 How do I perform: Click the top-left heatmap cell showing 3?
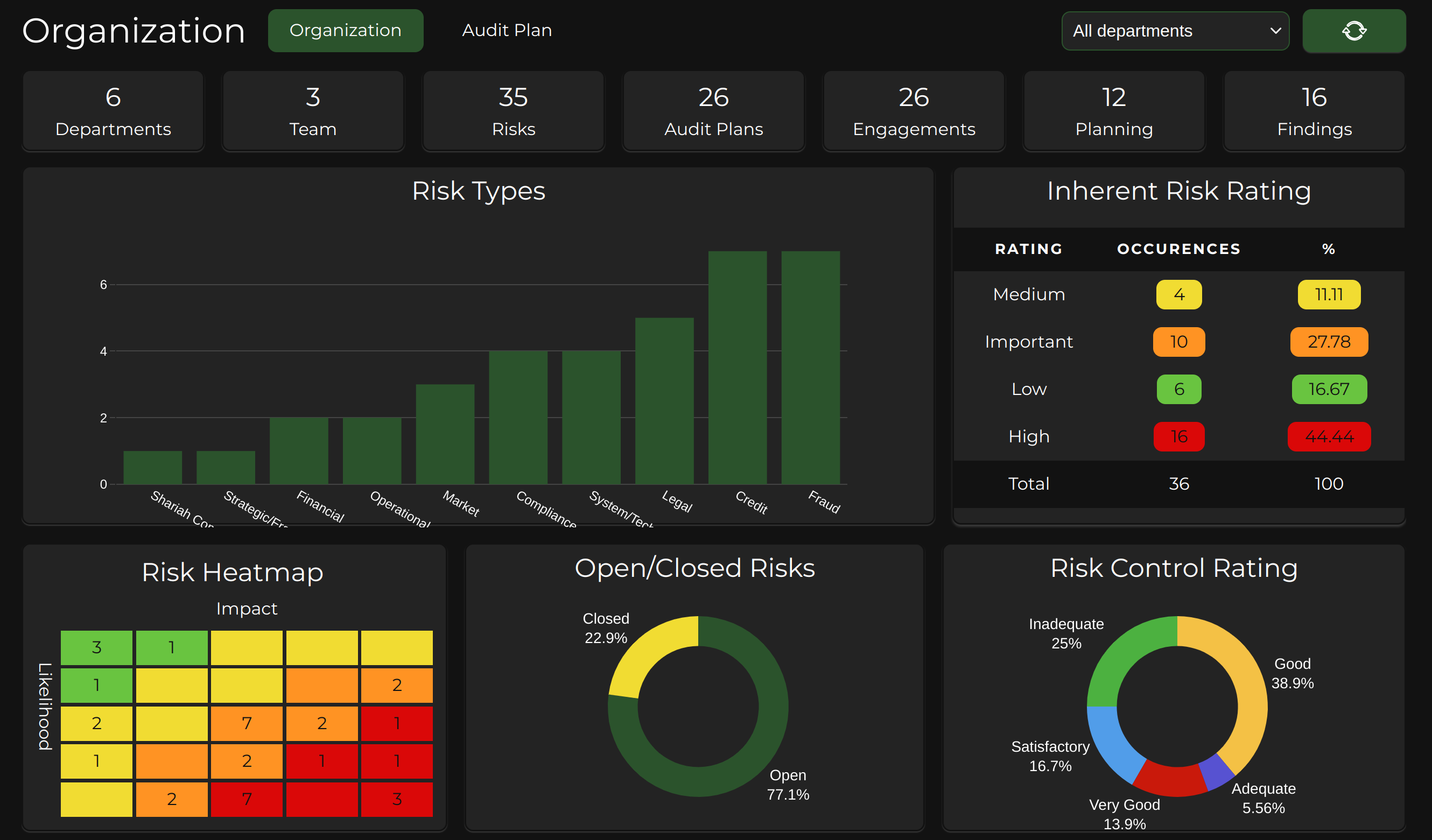96,647
